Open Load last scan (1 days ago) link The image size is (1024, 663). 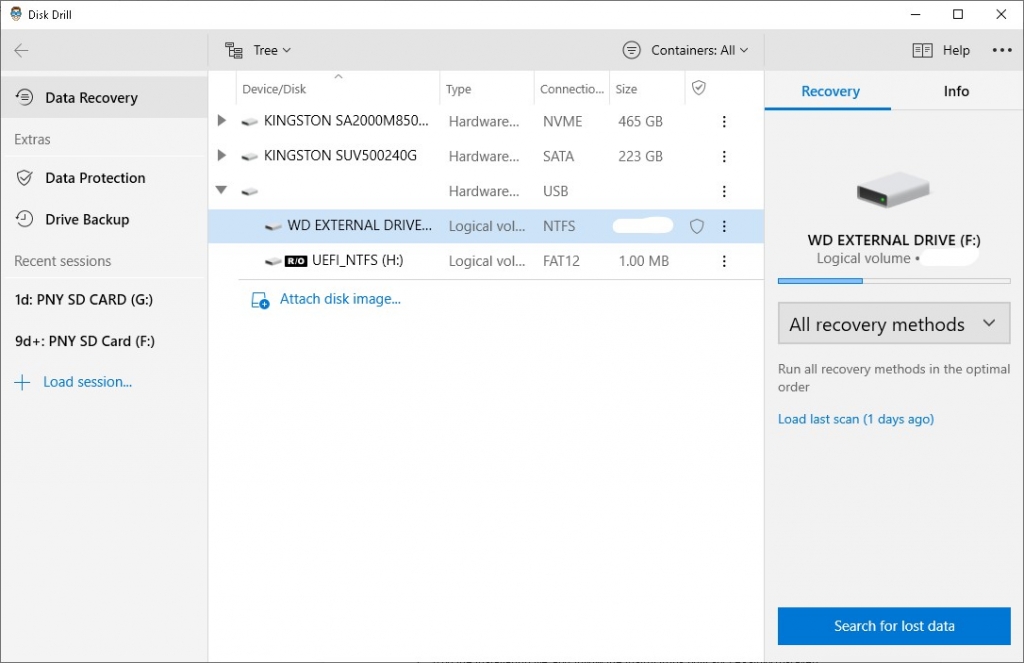(855, 419)
